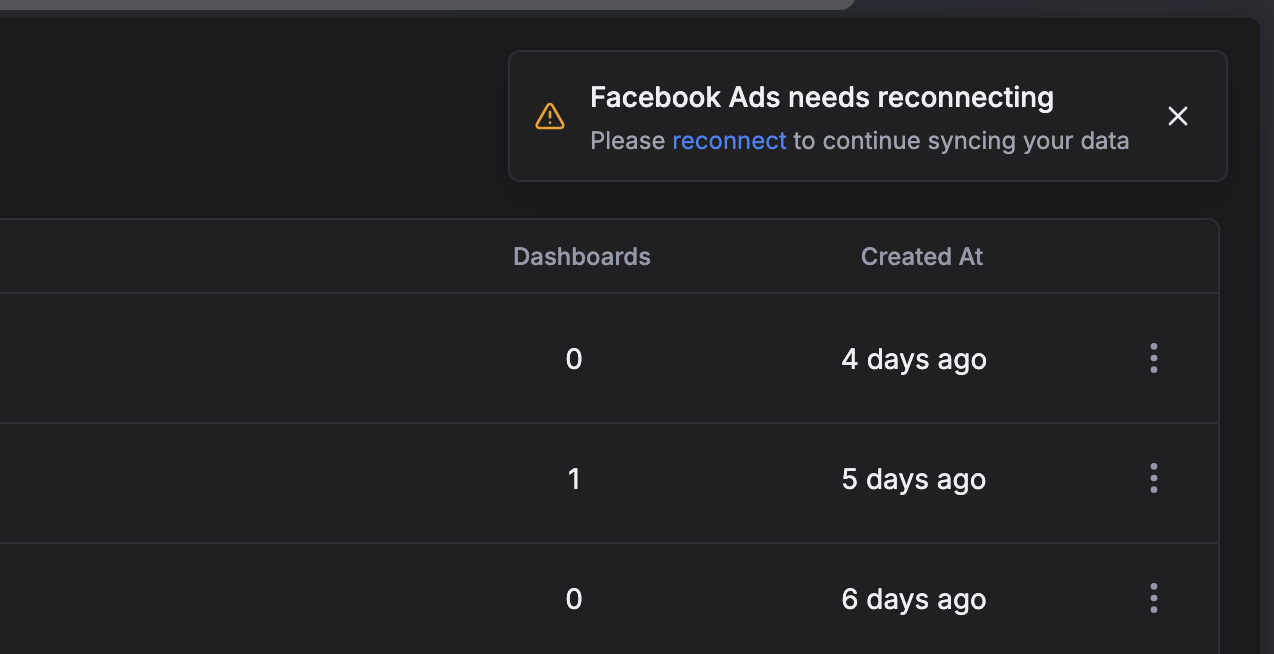Dismiss the Facebook Ads reconnecting notification
The width and height of the screenshot is (1274, 654).
1178,116
